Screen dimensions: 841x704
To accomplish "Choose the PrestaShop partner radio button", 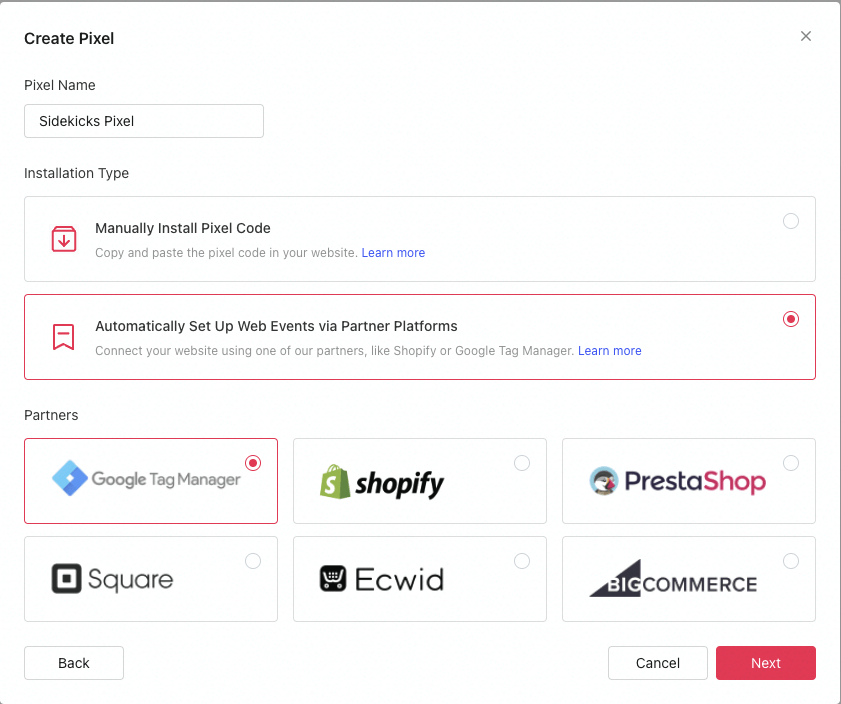I will [791, 463].
